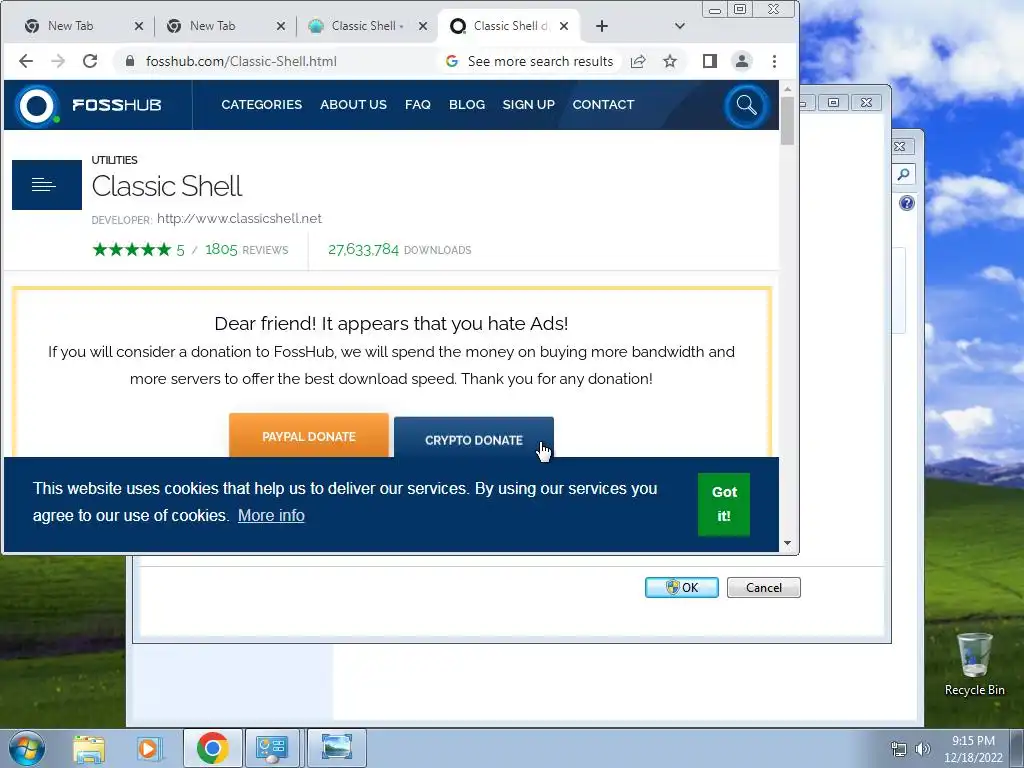
Task: Click the address bar URL
Action: pos(241,61)
